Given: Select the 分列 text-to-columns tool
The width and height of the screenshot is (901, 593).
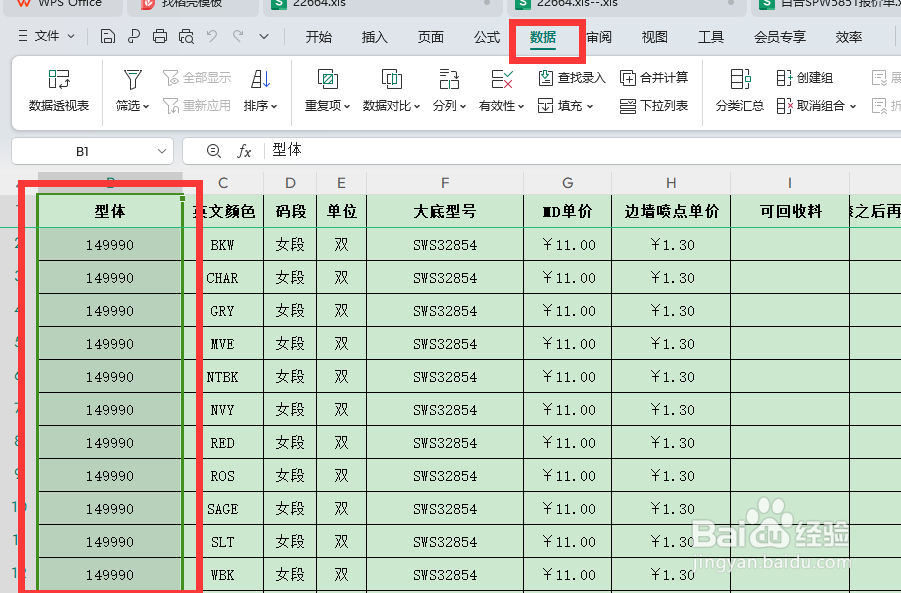Looking at the screenshot, I should pos(450,92).
